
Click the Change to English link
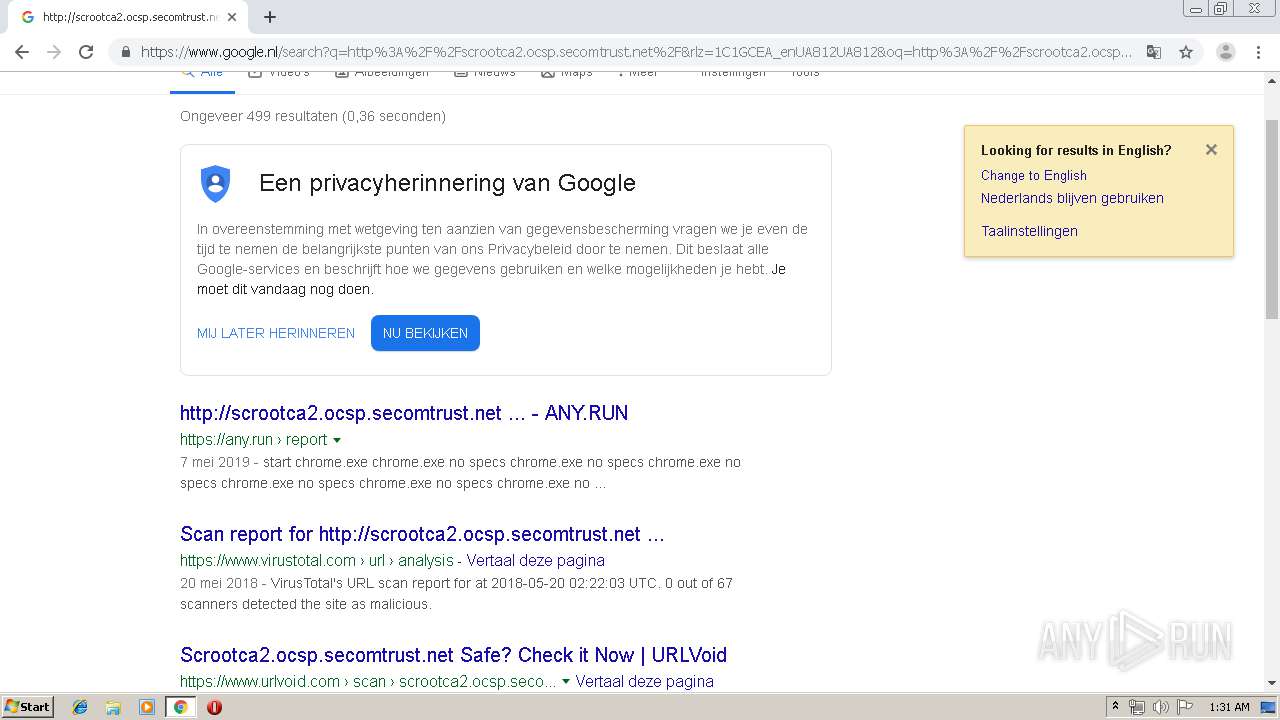(1033, 175)
